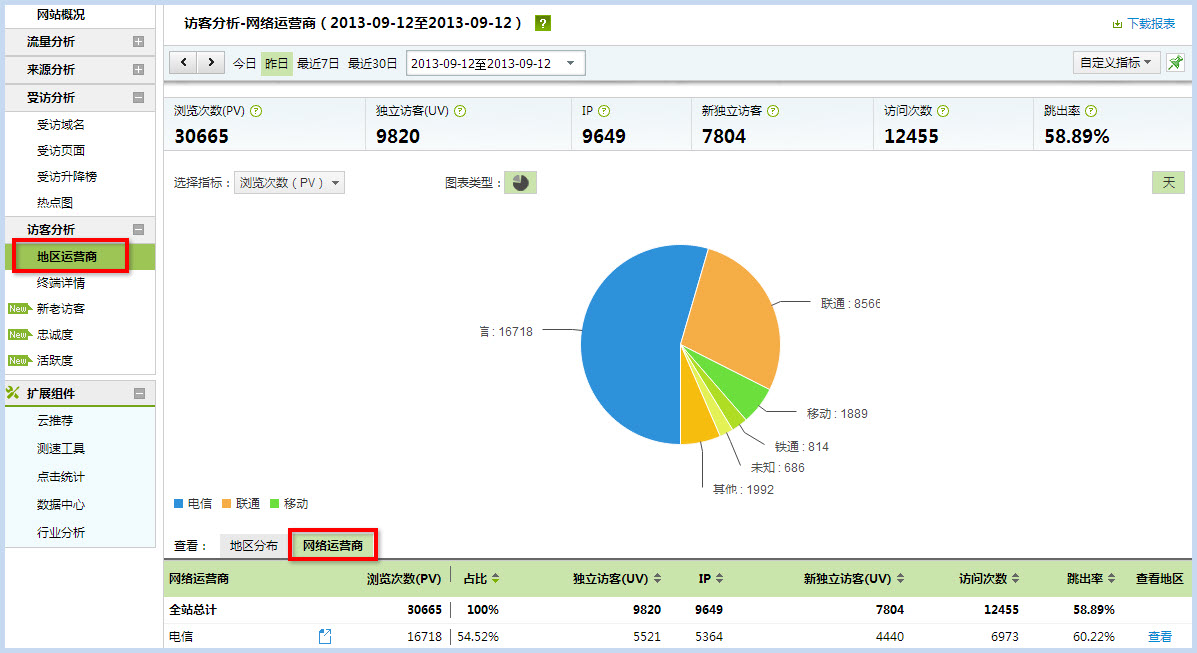
Task: Click help icon next to 浏览次数(PV)
Action: pyautogui.click(x=256, y=111)
